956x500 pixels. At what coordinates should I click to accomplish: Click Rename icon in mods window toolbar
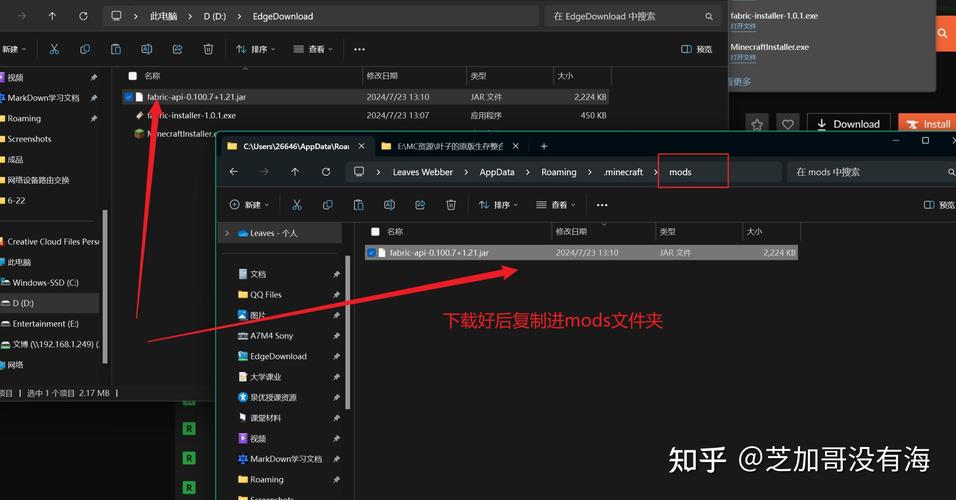(x=389, y=205)
